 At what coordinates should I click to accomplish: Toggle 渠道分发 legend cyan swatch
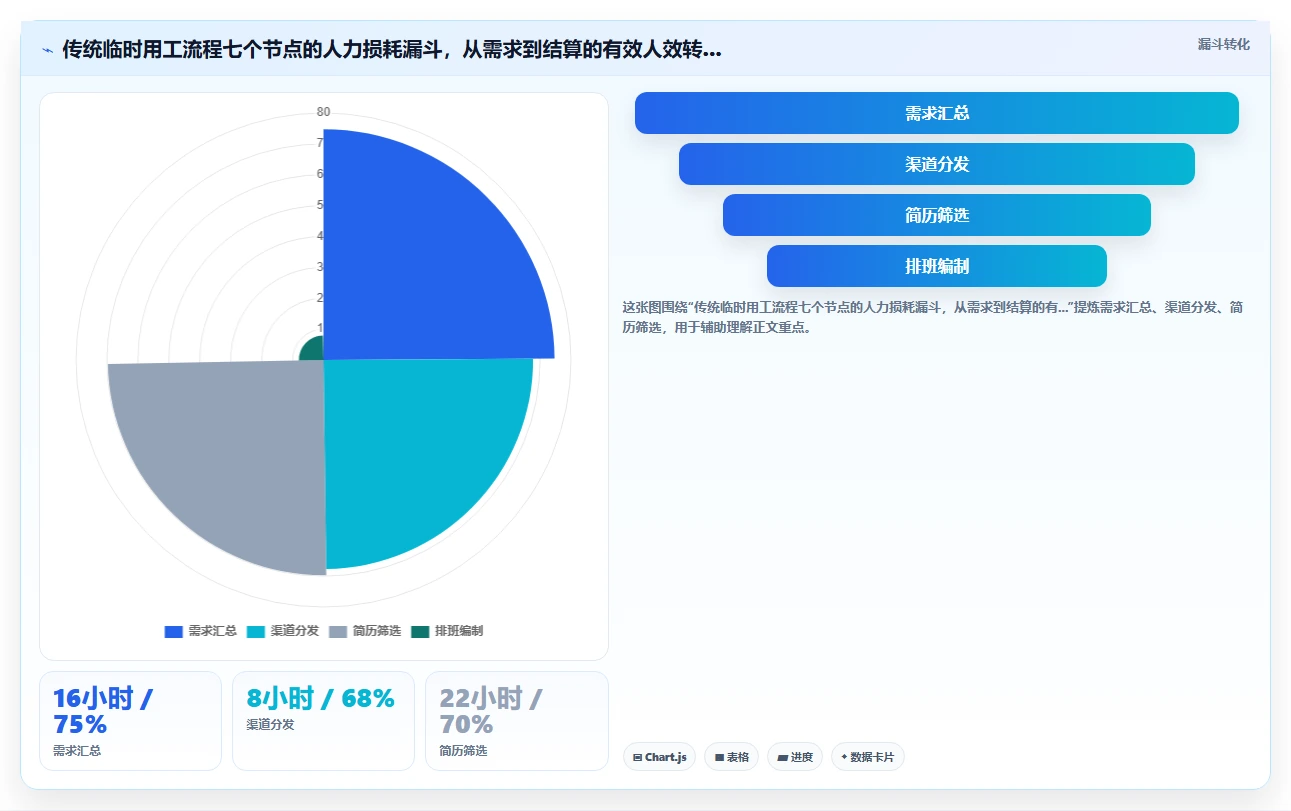coord(255,631)
